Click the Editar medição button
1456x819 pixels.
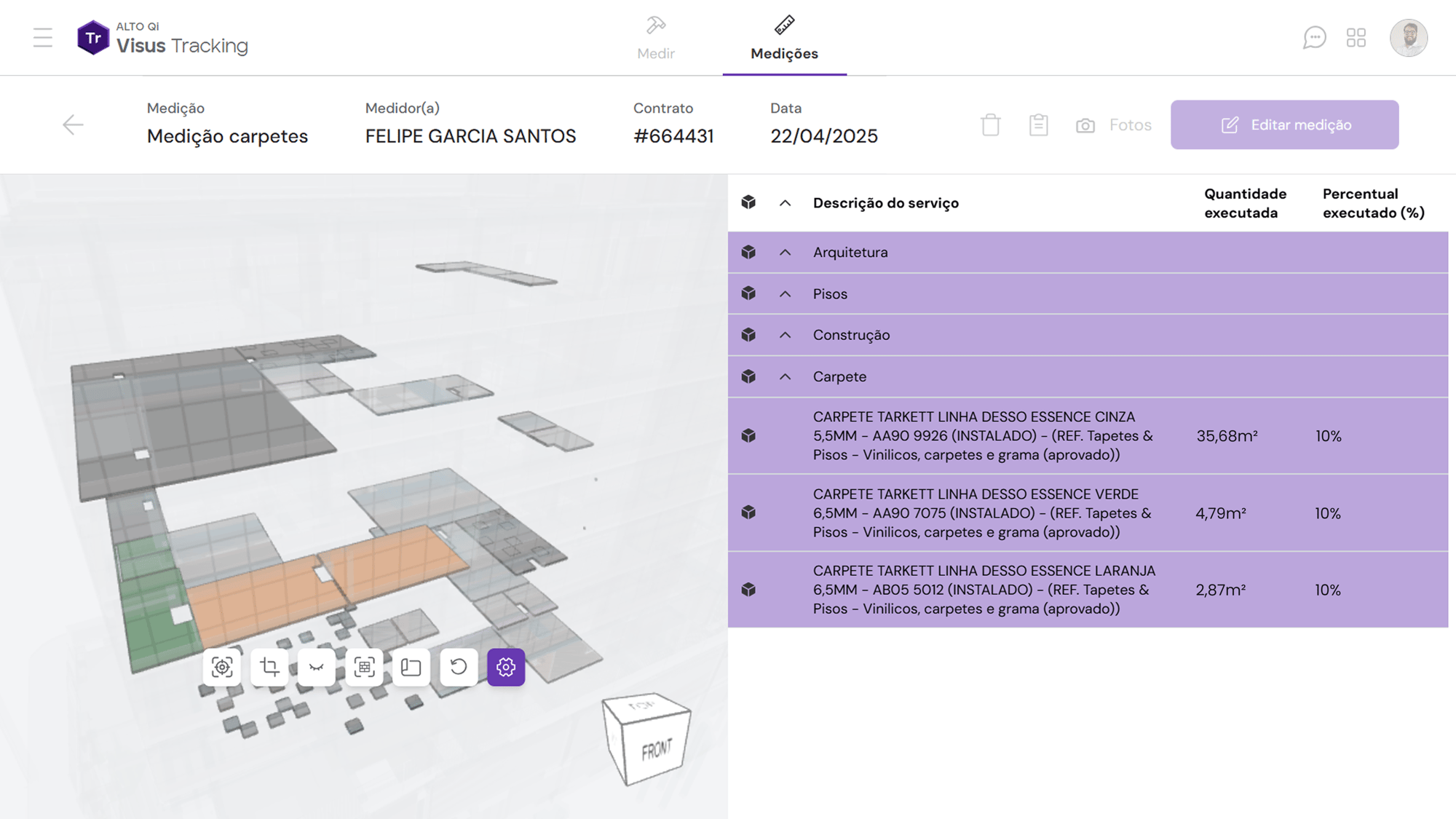point(1284,125)
